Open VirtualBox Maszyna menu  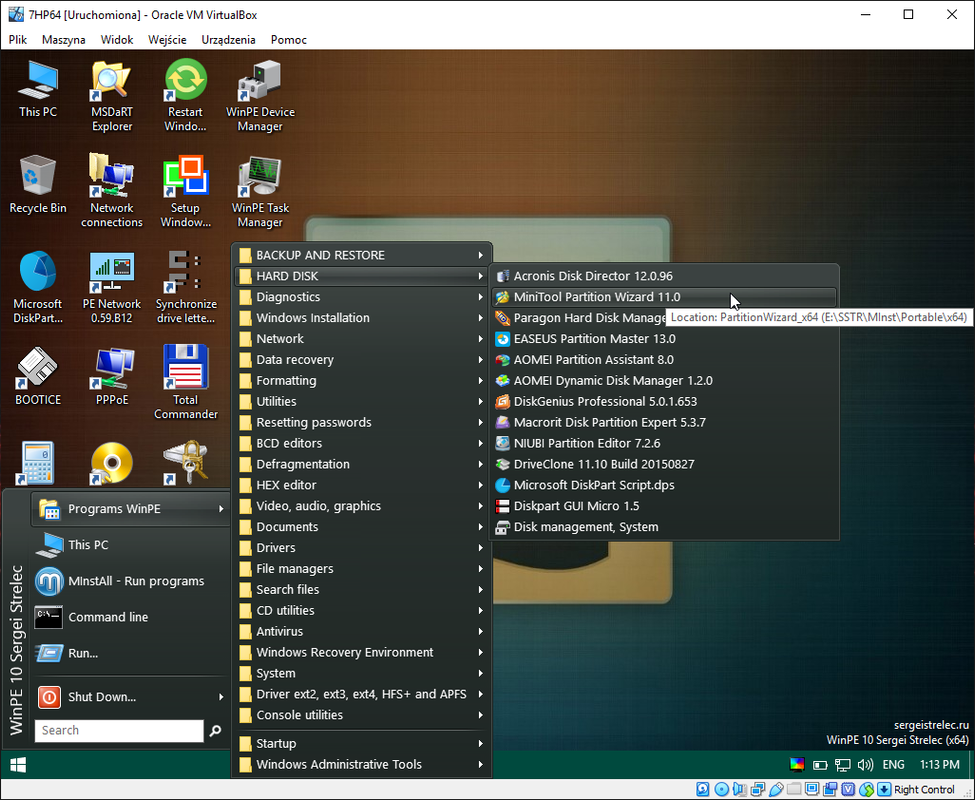point(63,40)
